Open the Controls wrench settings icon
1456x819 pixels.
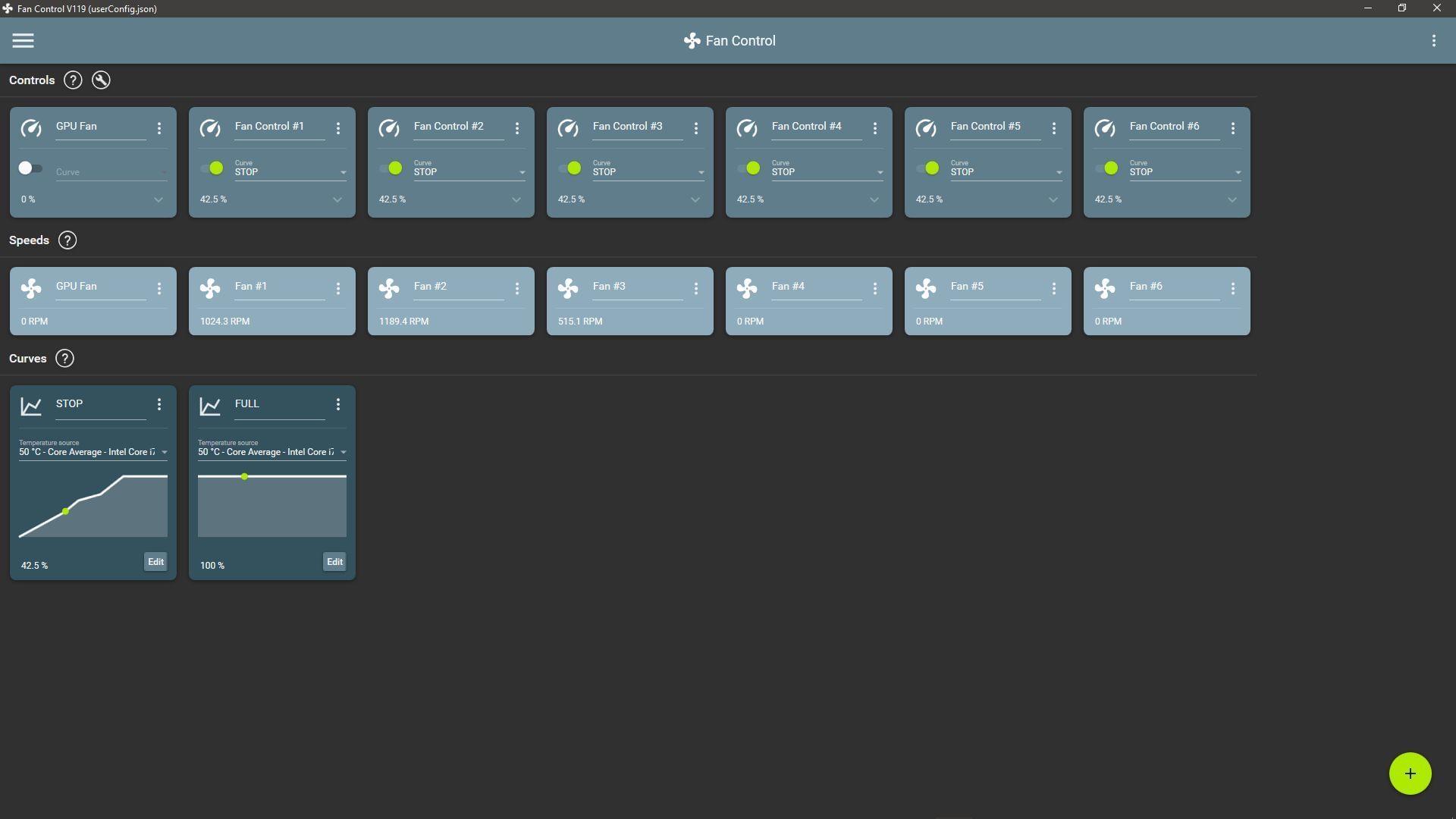pyautogui.click(x=101, y=80)
